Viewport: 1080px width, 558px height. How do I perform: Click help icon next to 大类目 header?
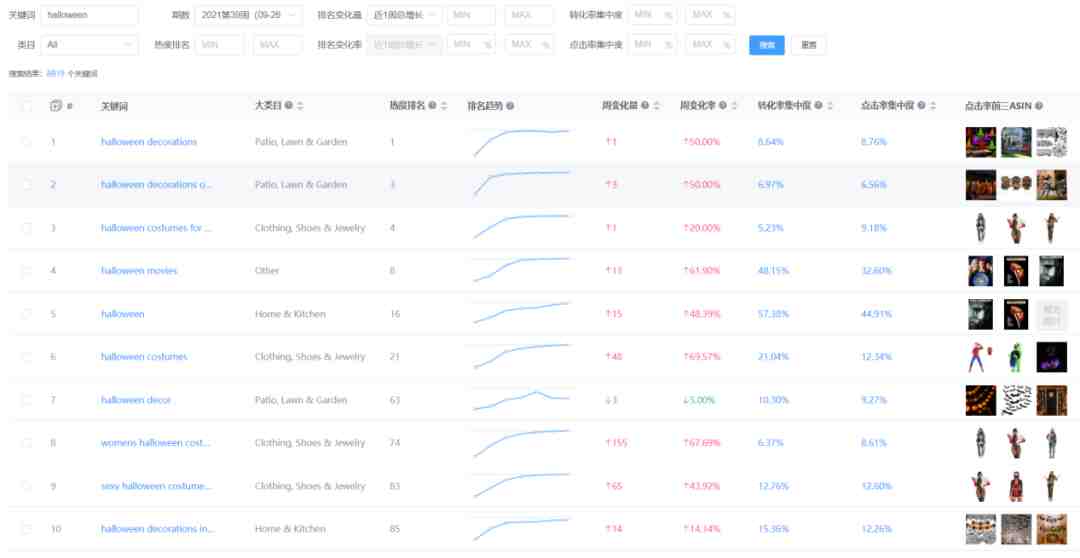[289, 105]
